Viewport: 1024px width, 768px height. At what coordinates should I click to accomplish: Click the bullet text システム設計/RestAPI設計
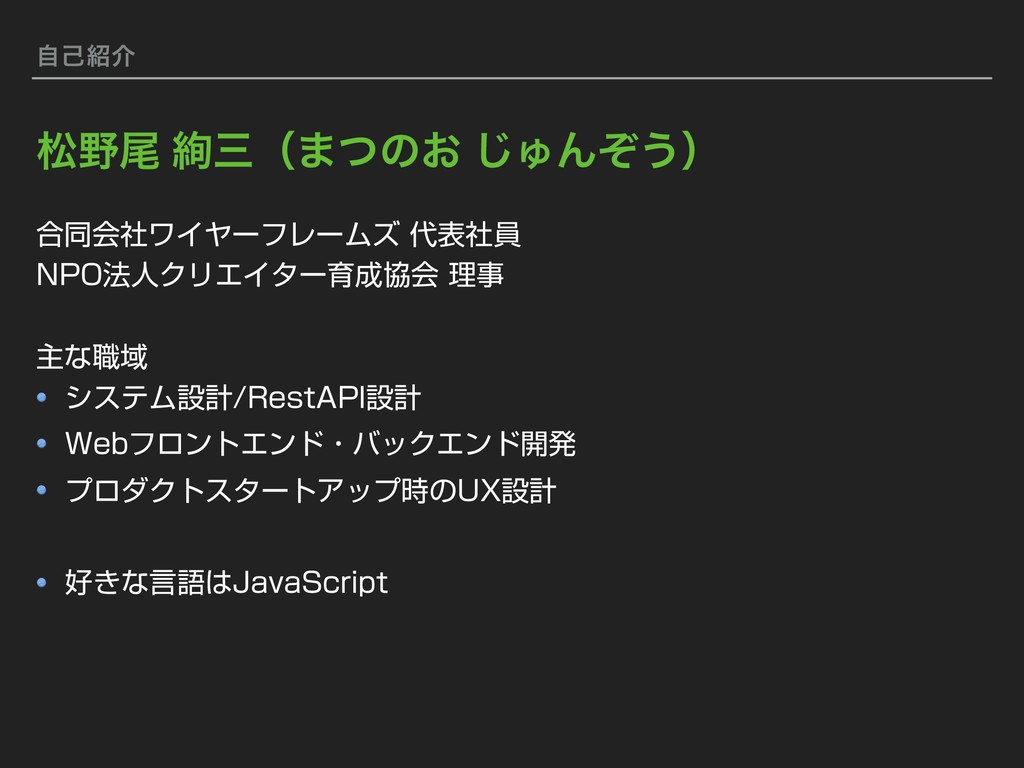tap(243, 398)
